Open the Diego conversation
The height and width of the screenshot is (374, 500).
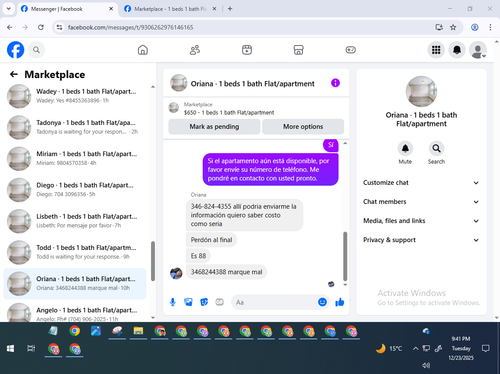coord(75,190)
